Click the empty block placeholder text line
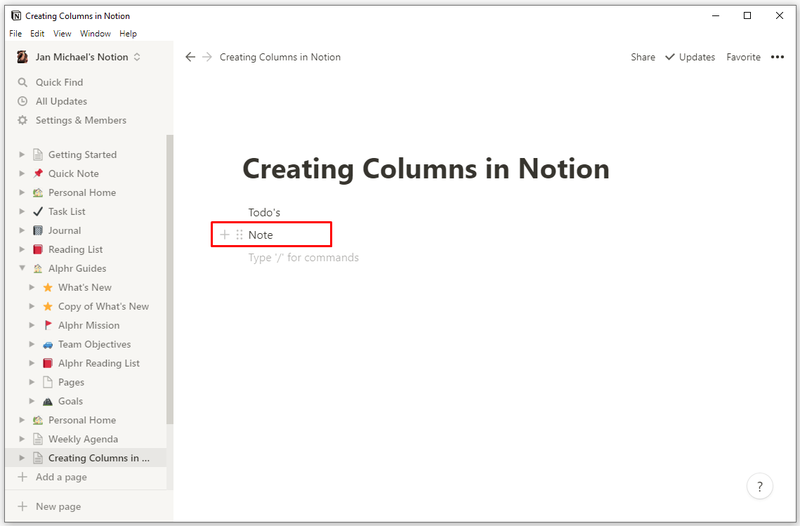 304,258
